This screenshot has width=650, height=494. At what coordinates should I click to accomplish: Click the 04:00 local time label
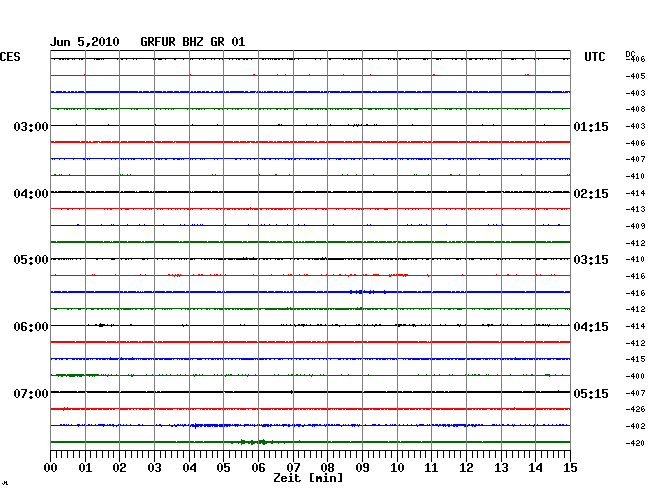pyautogui.click(x=31, y=194)
